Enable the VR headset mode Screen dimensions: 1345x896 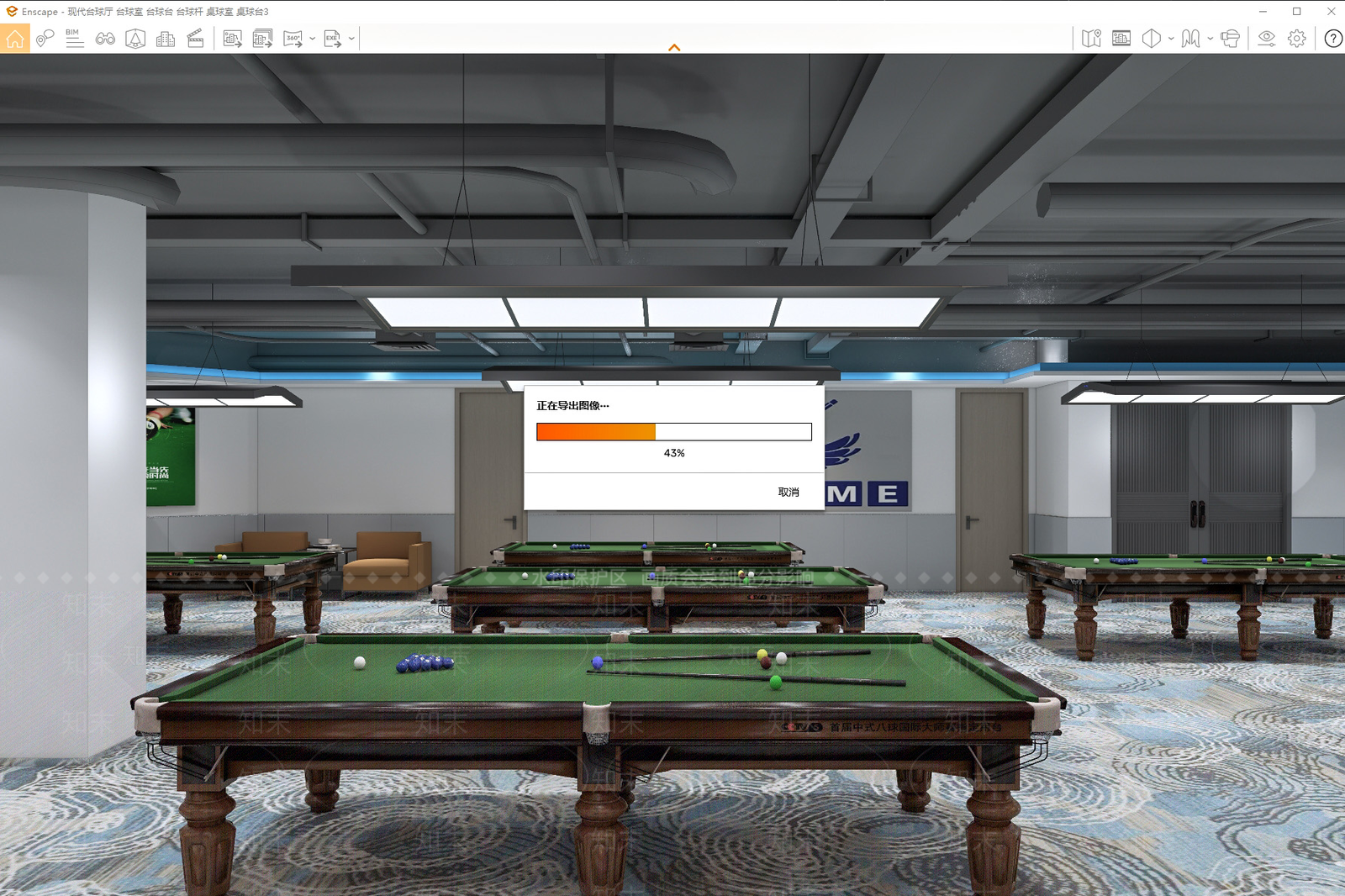coord(1230,39)
